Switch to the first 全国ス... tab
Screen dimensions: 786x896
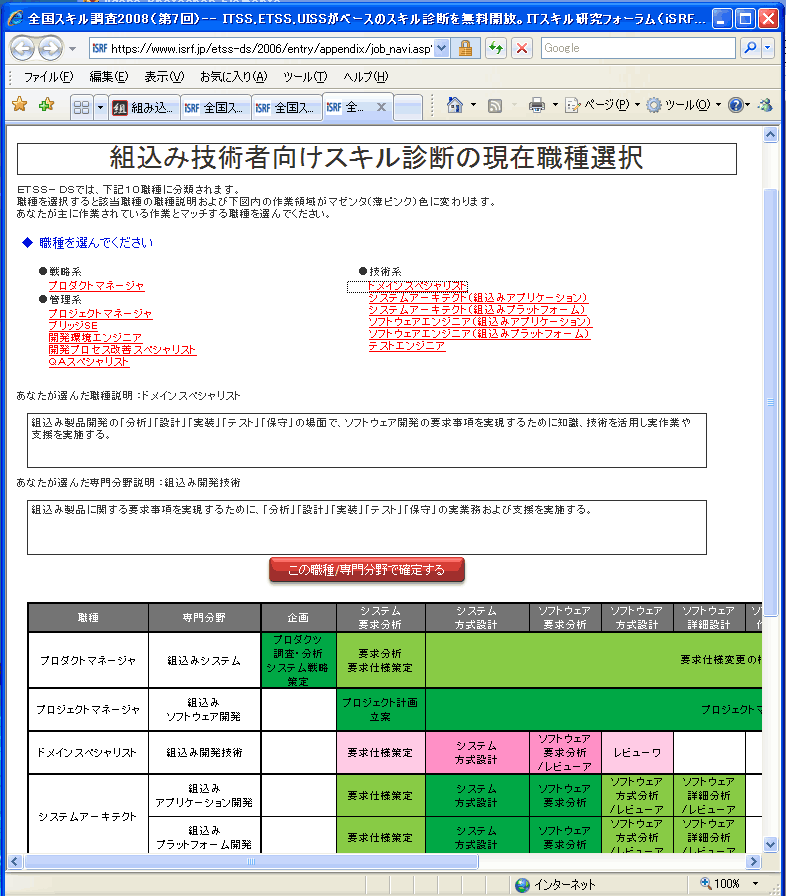click(215, 107)
